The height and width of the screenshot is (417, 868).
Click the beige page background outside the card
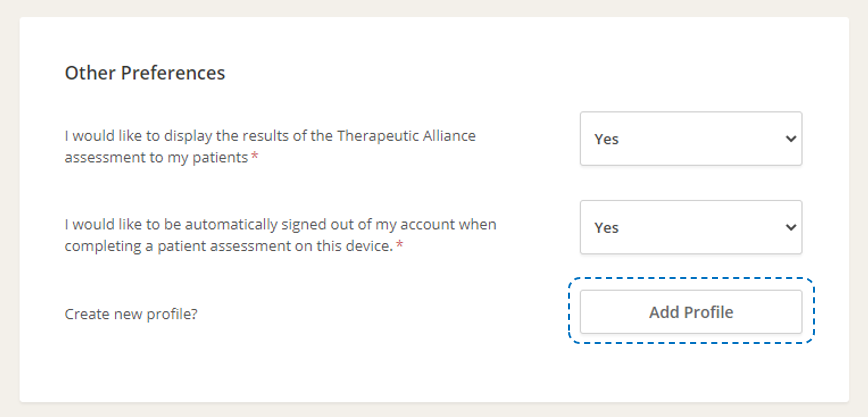(8, 200)
